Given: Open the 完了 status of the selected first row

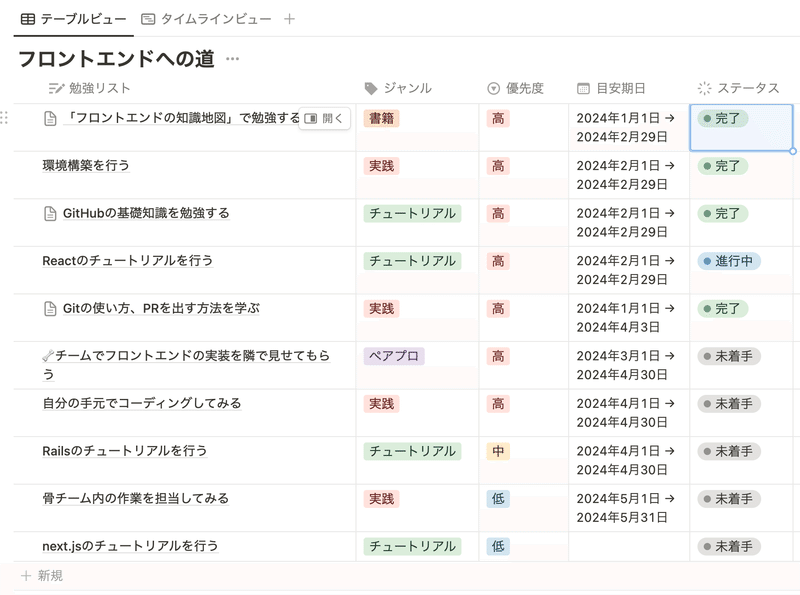Looking at the screenshot, I should coord(722,118).
